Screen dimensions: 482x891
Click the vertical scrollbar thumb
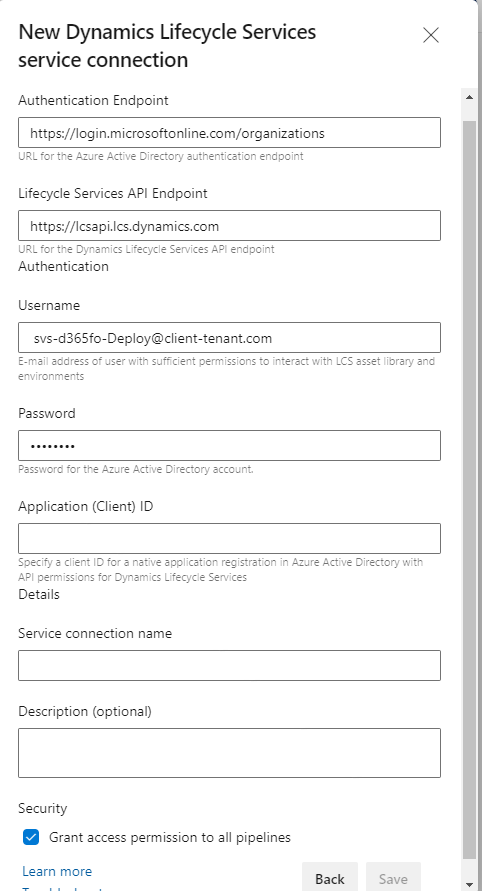tap(469, 489)
